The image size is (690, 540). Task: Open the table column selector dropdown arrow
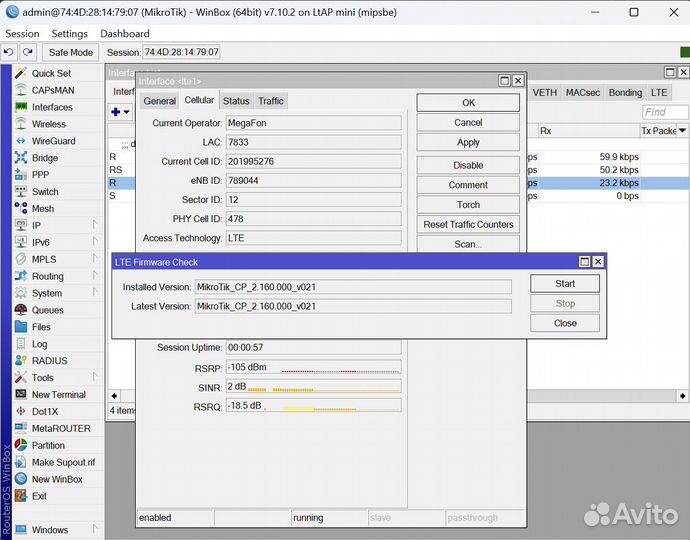pyautogui.click(x=682, y=131)
